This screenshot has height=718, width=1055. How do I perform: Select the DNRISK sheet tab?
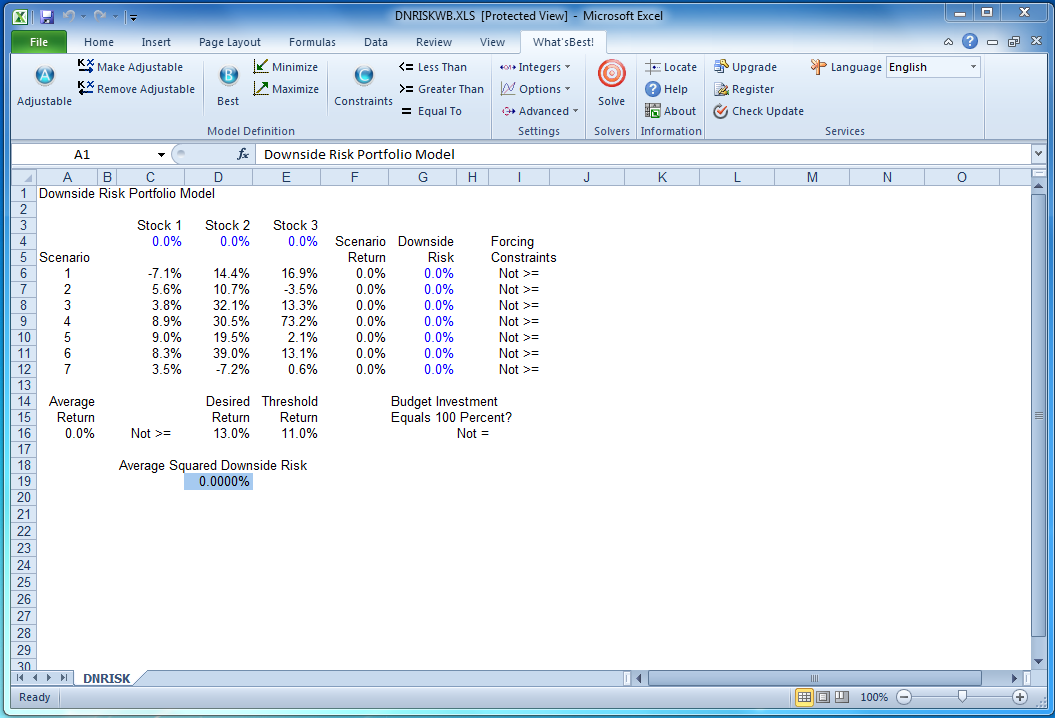click(x=106, y=678)
